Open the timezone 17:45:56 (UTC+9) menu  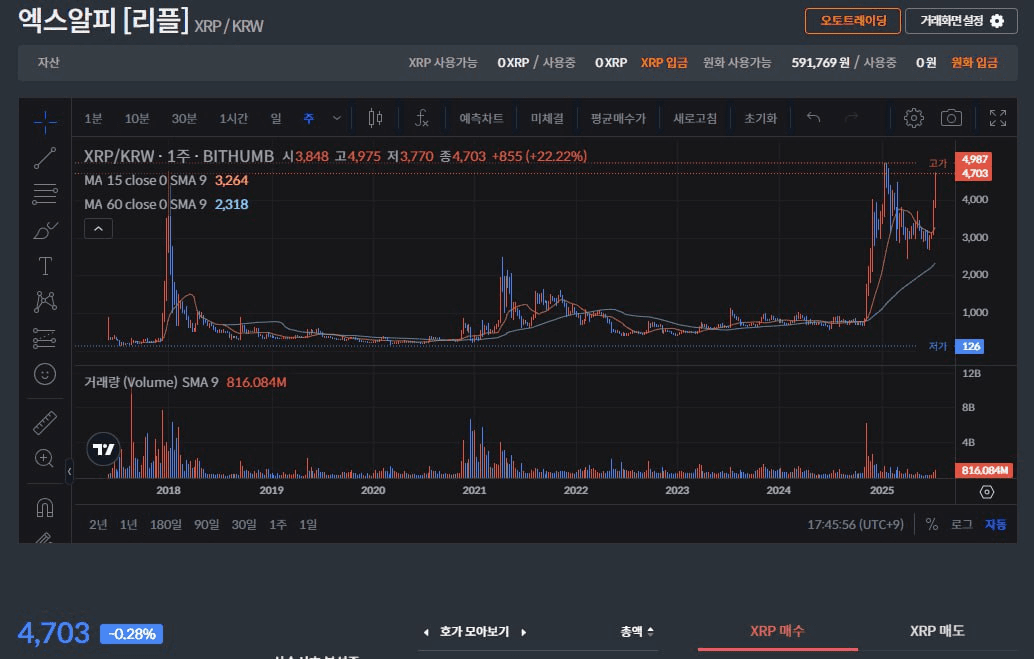click(855, 524)
